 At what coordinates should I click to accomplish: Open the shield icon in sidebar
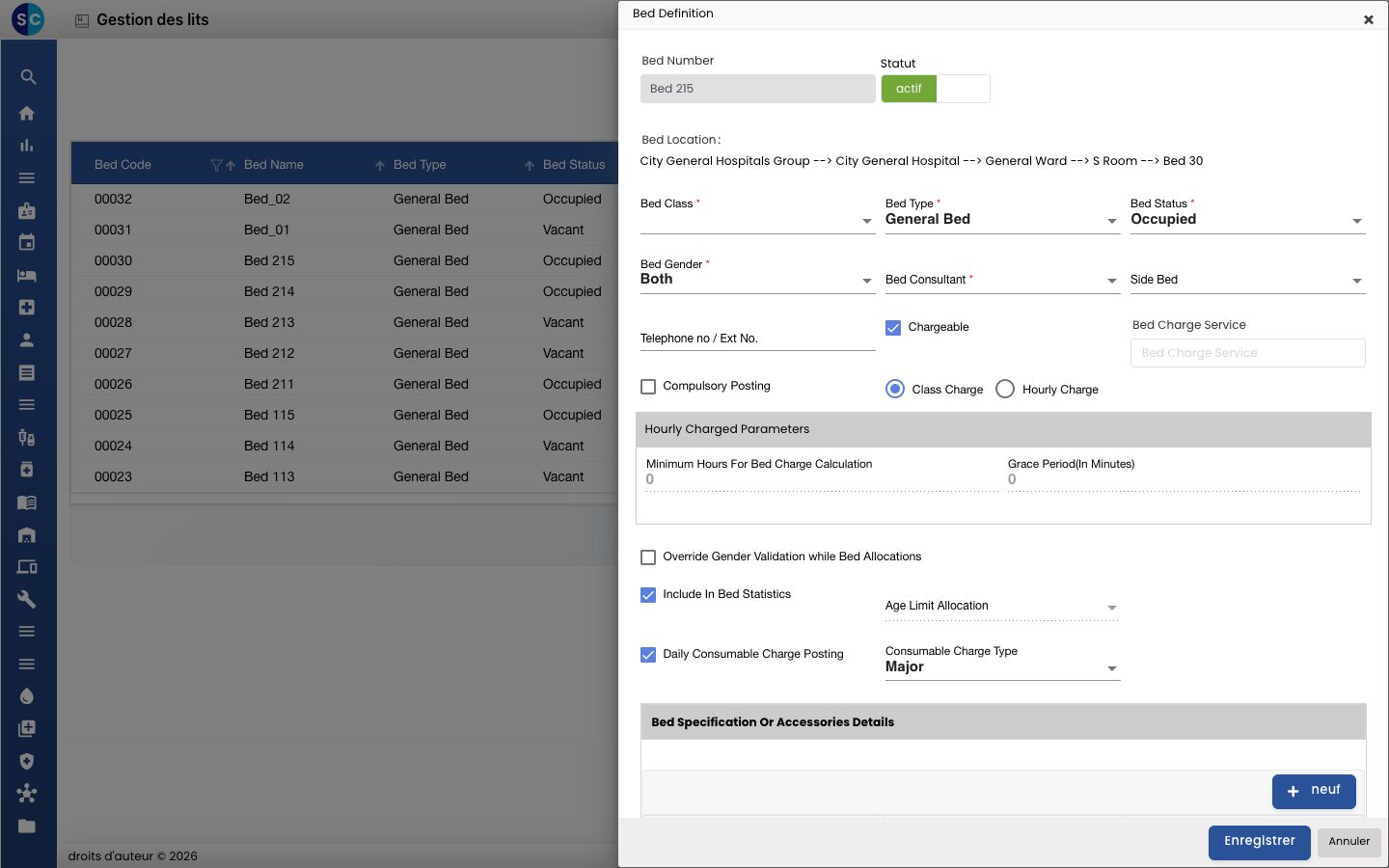pos(27,761)
